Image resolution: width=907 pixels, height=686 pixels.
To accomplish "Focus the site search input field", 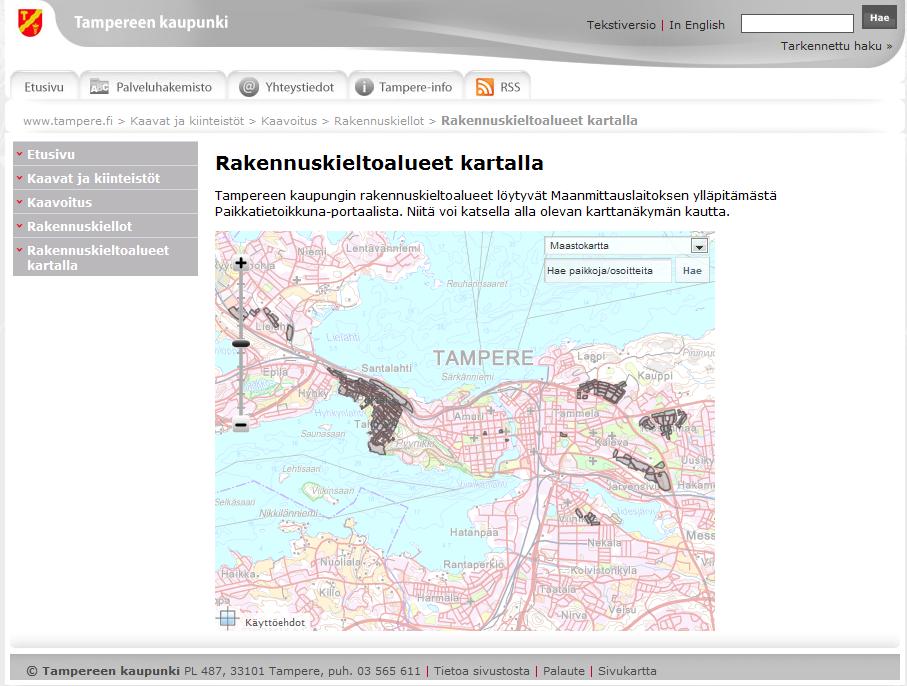I will coord(797,24).
